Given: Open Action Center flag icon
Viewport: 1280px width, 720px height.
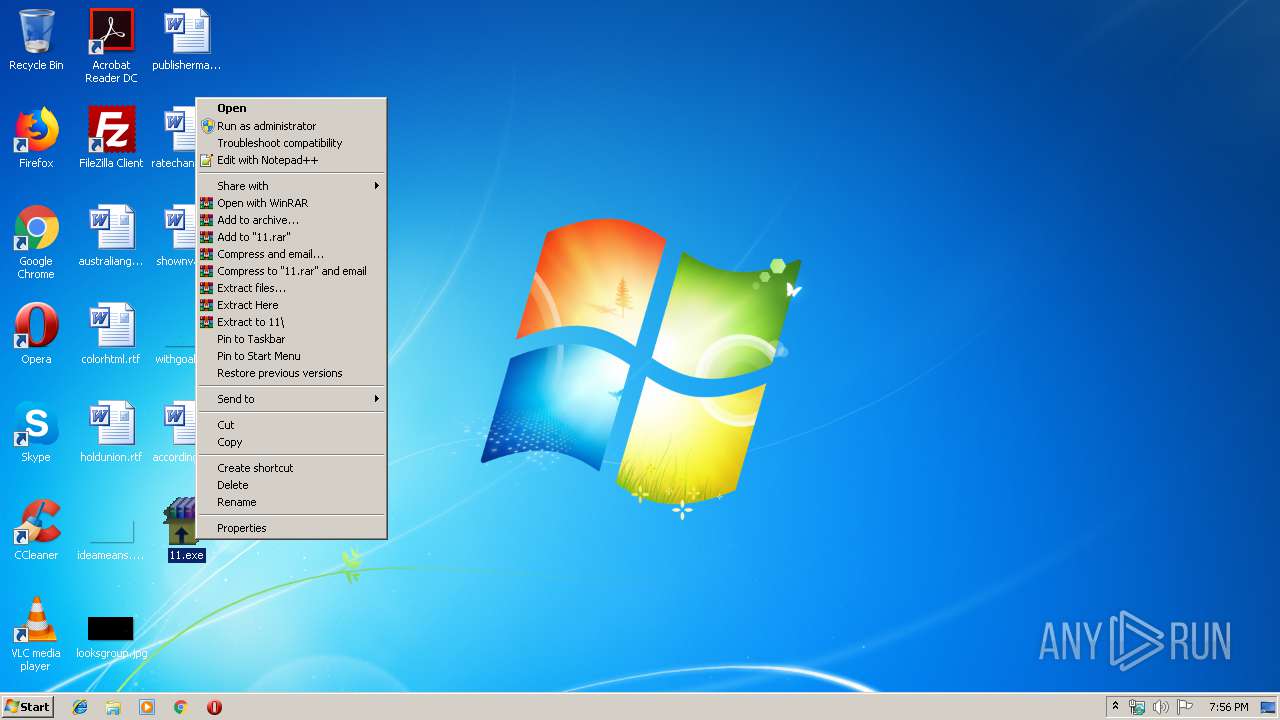Looking at the screenshot, I should coord(1185,707).
